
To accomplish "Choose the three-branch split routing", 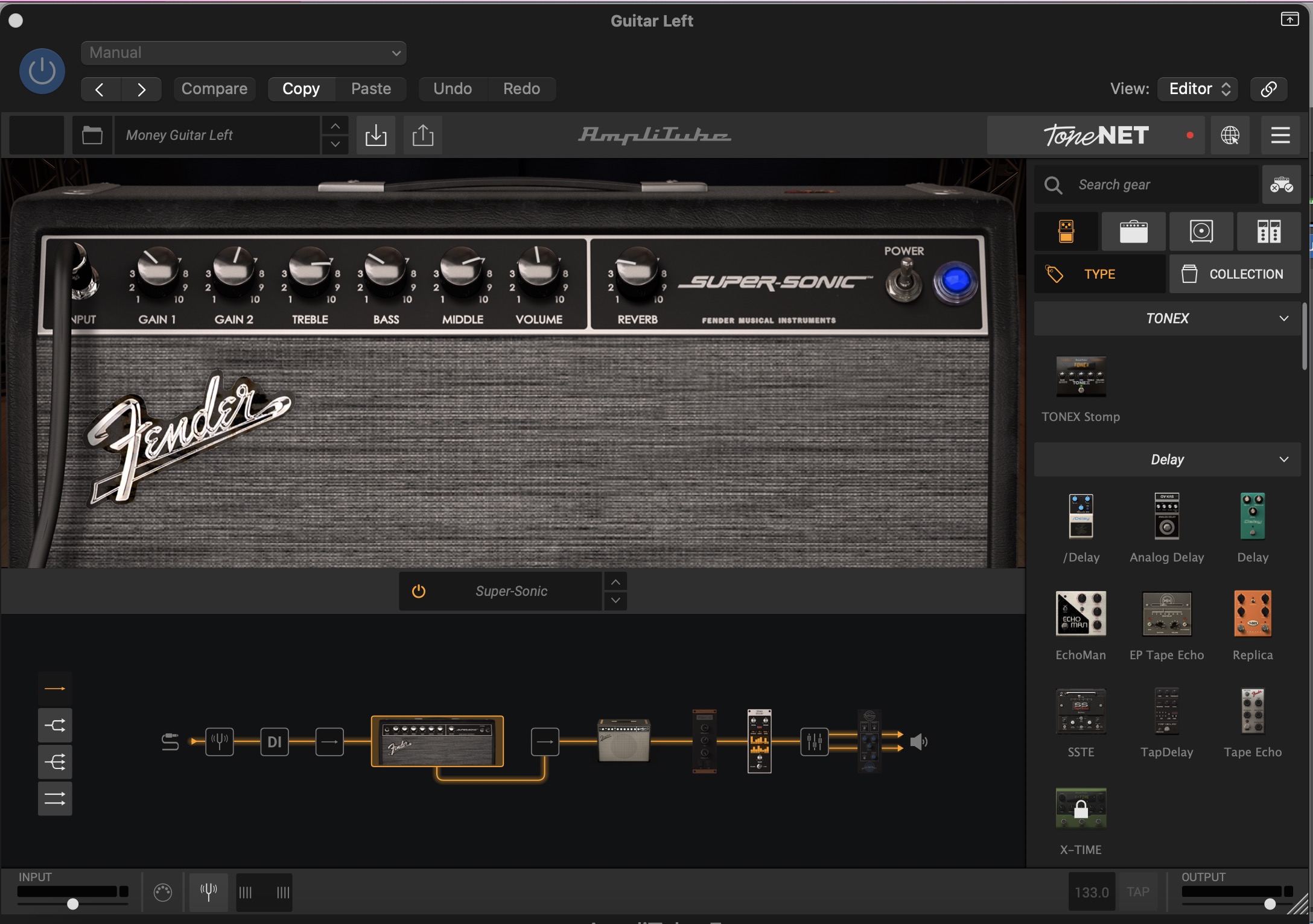I will 55,762.
